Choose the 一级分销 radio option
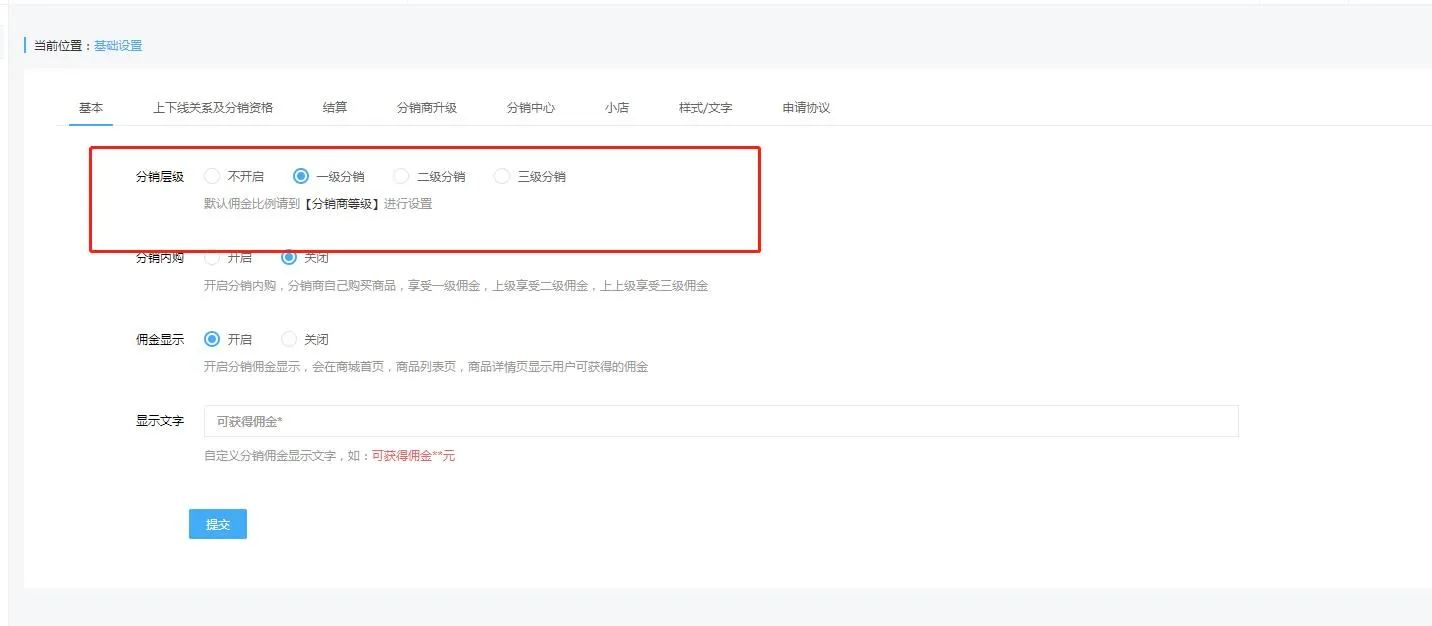The height and width of the screenshot is (626, 1432). tap(301, 177)
